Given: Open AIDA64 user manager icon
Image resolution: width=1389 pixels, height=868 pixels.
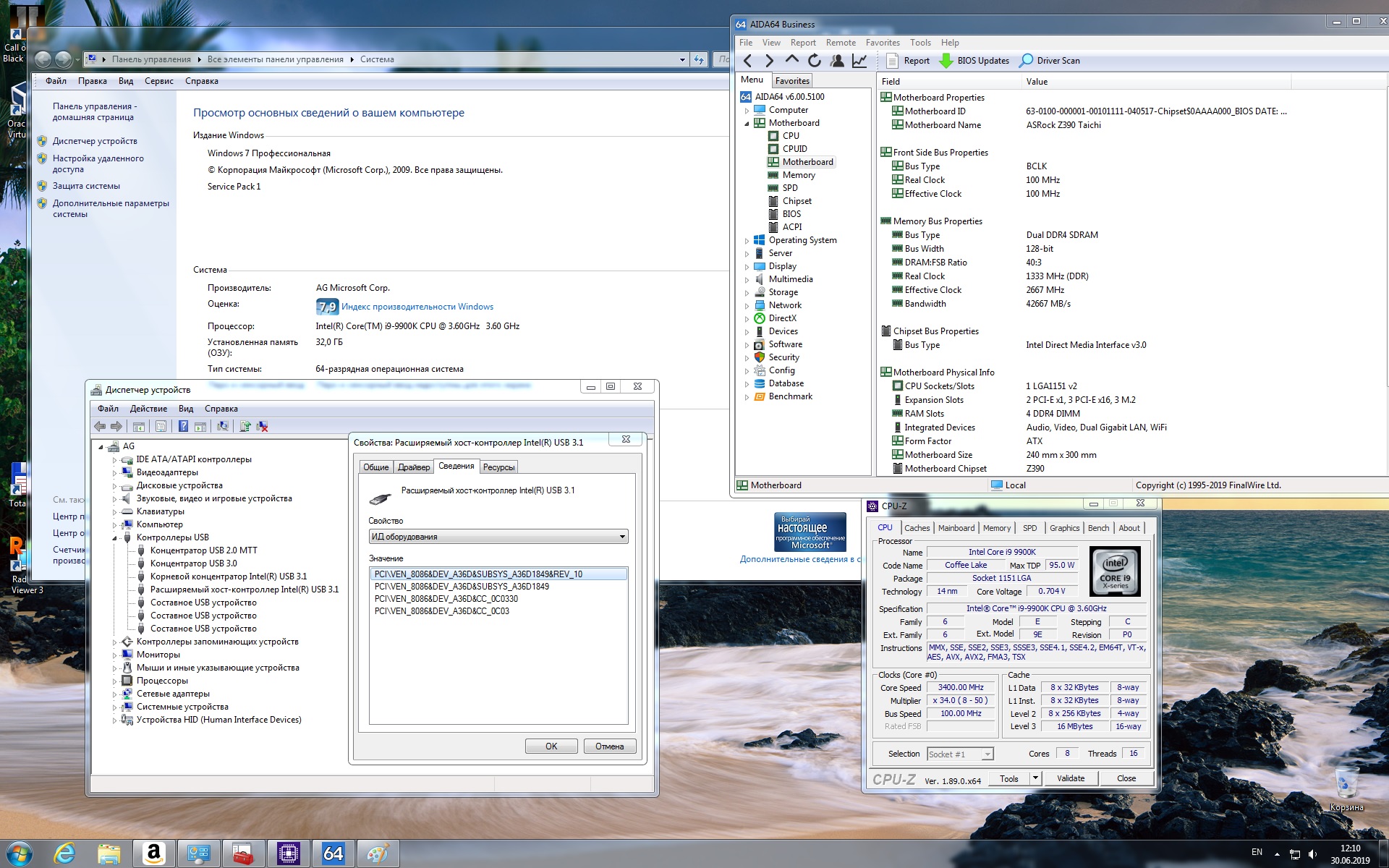Looking at the screenshot, I should point(837,61).
